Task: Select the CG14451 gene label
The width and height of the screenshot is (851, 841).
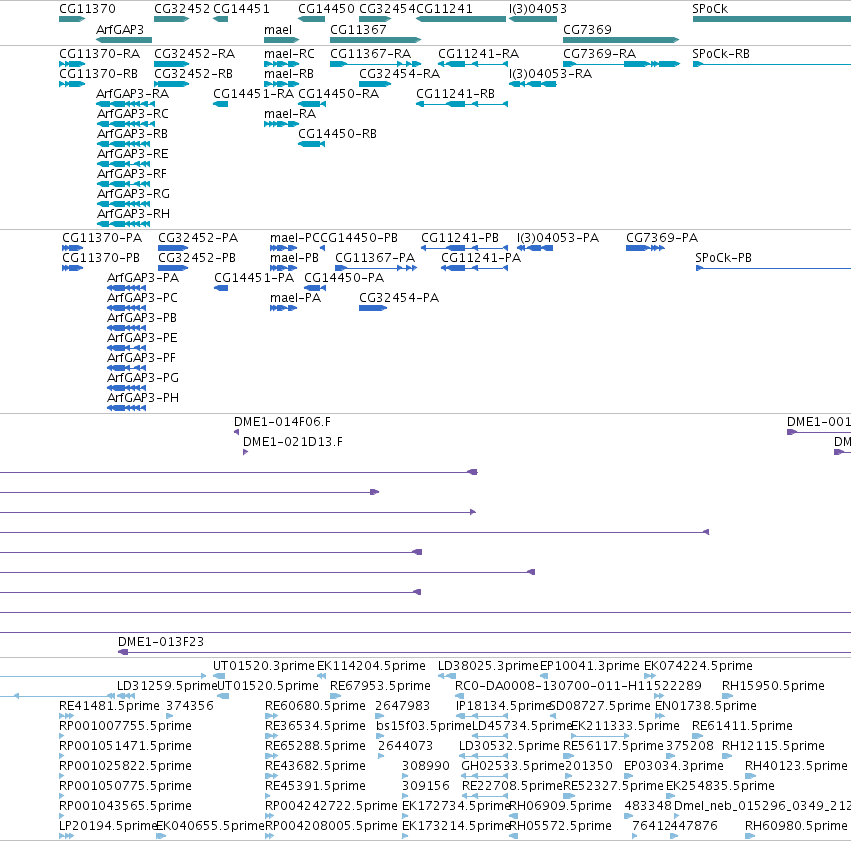Action: (x=241, y=9)
